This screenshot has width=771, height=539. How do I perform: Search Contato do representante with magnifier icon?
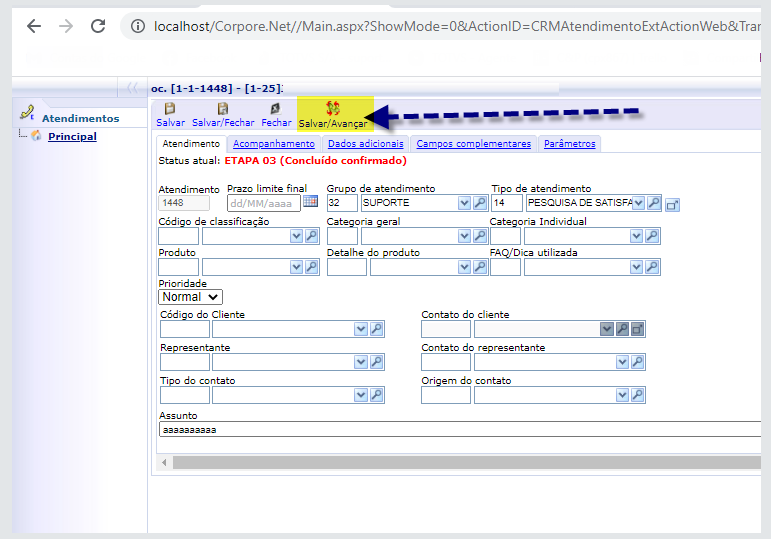[x=638, y=362]
